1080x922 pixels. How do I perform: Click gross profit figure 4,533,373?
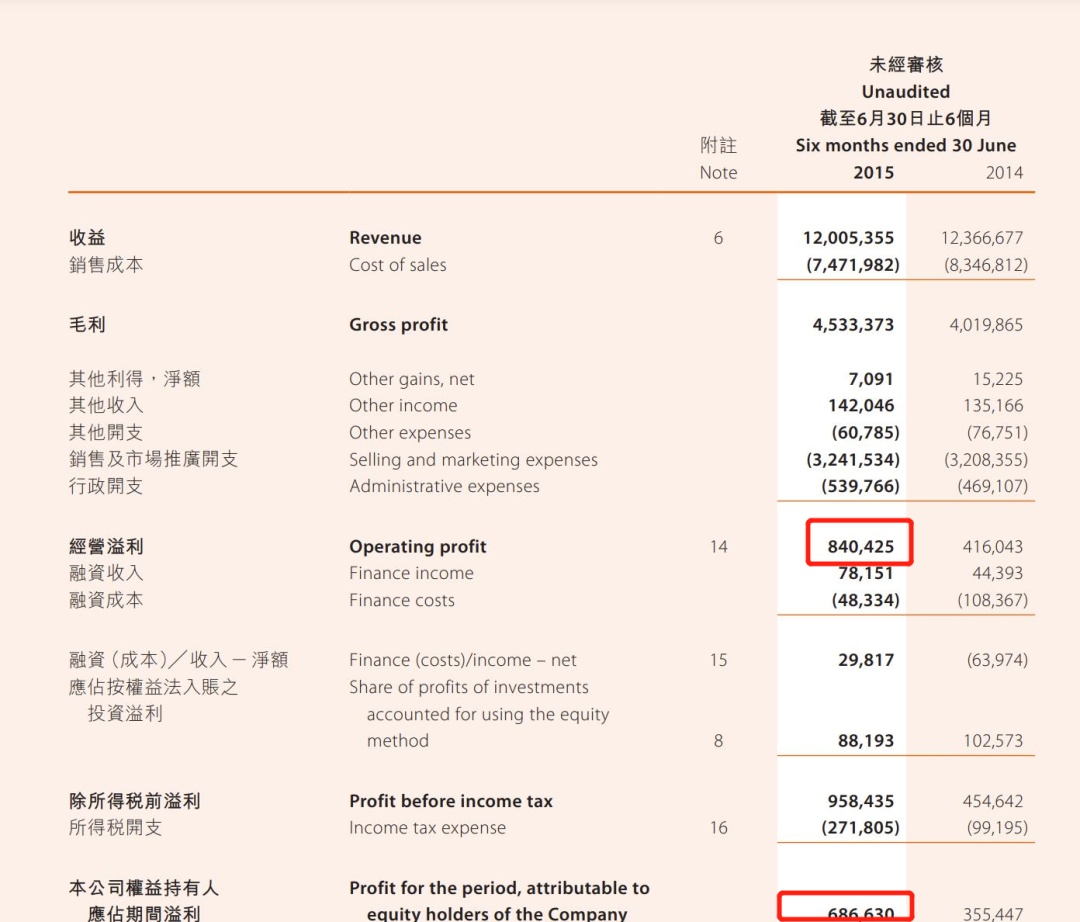[x=853, y=324]
